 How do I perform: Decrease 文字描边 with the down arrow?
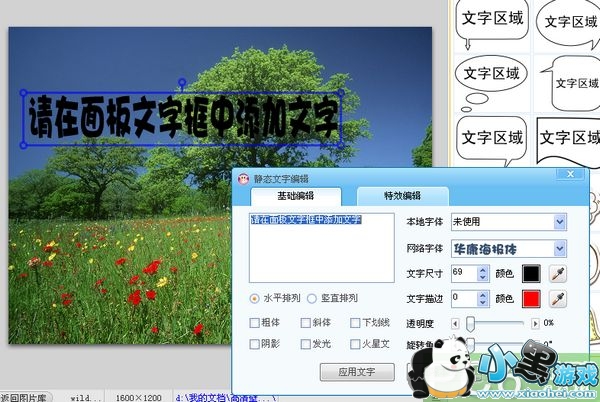(483, 303)
